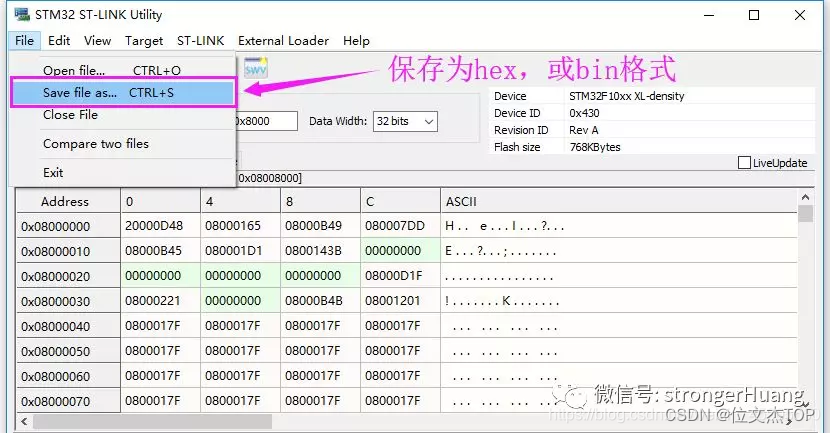Click the ASCII column header

pos(618,201)
